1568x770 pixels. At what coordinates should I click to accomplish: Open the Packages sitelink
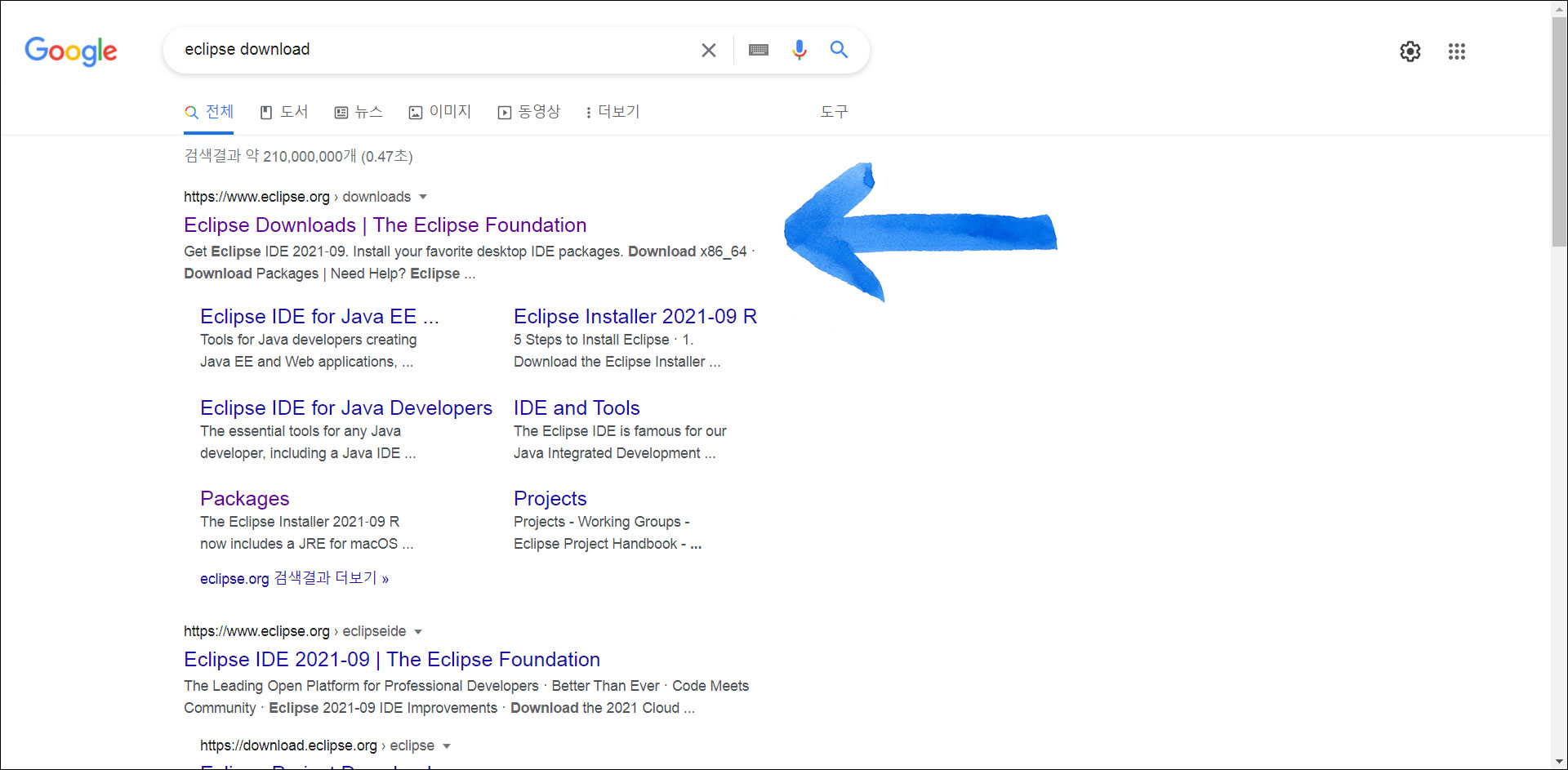pos(245,498)
